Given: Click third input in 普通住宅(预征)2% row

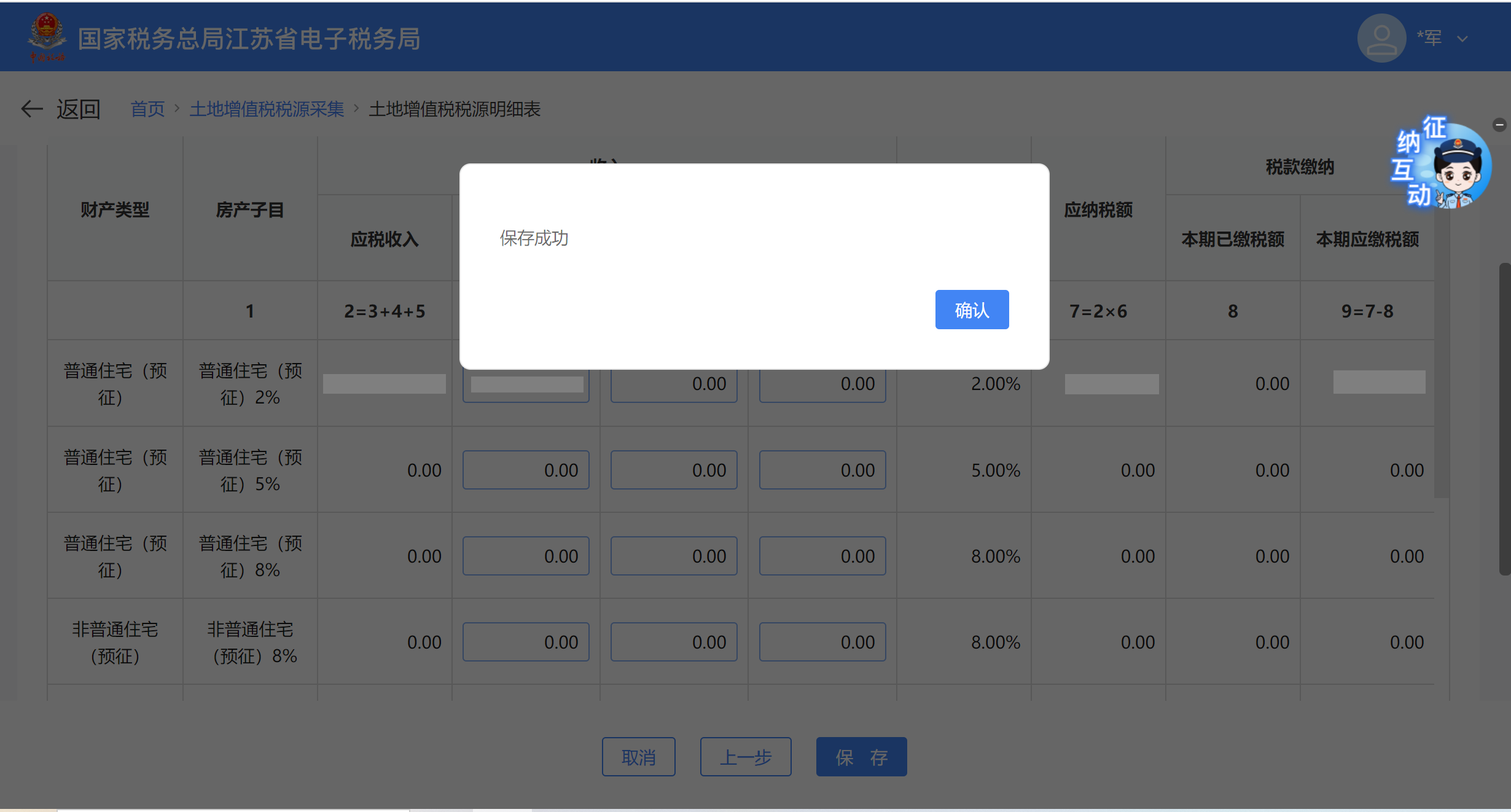Looking at the screenshot, I should click(x=822, y=385).
